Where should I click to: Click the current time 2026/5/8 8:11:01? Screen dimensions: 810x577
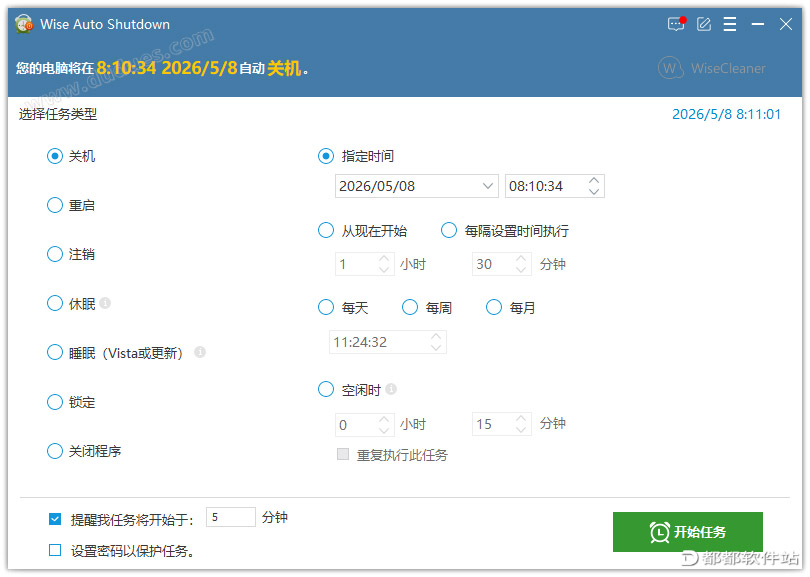[726, 114]
